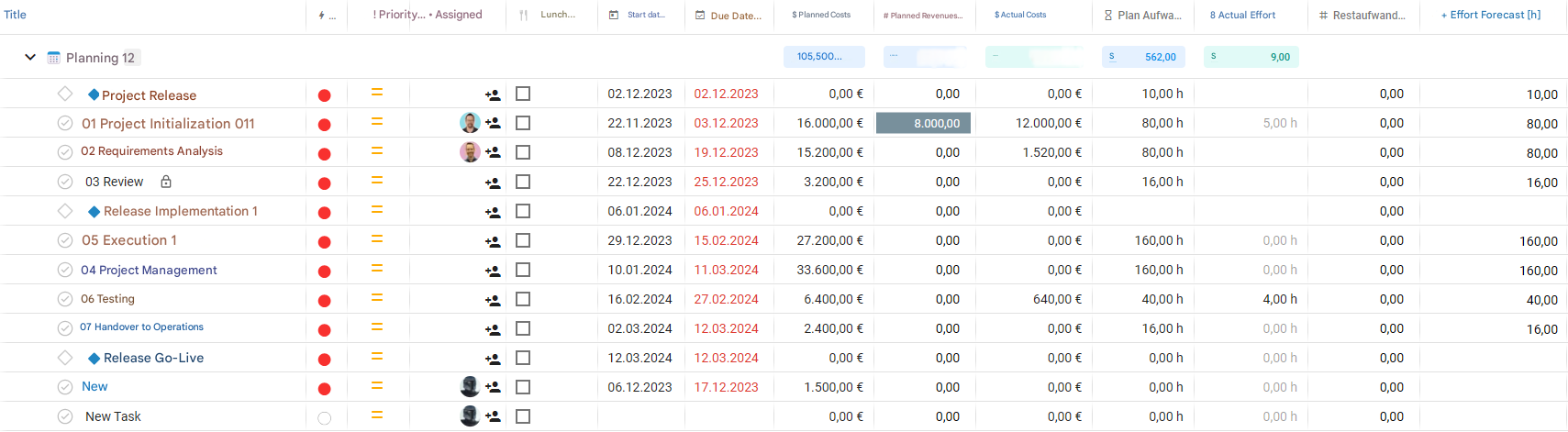Collapse the Planning group
The width and height of the screenshot is (1568, 432).
point(30,57)
